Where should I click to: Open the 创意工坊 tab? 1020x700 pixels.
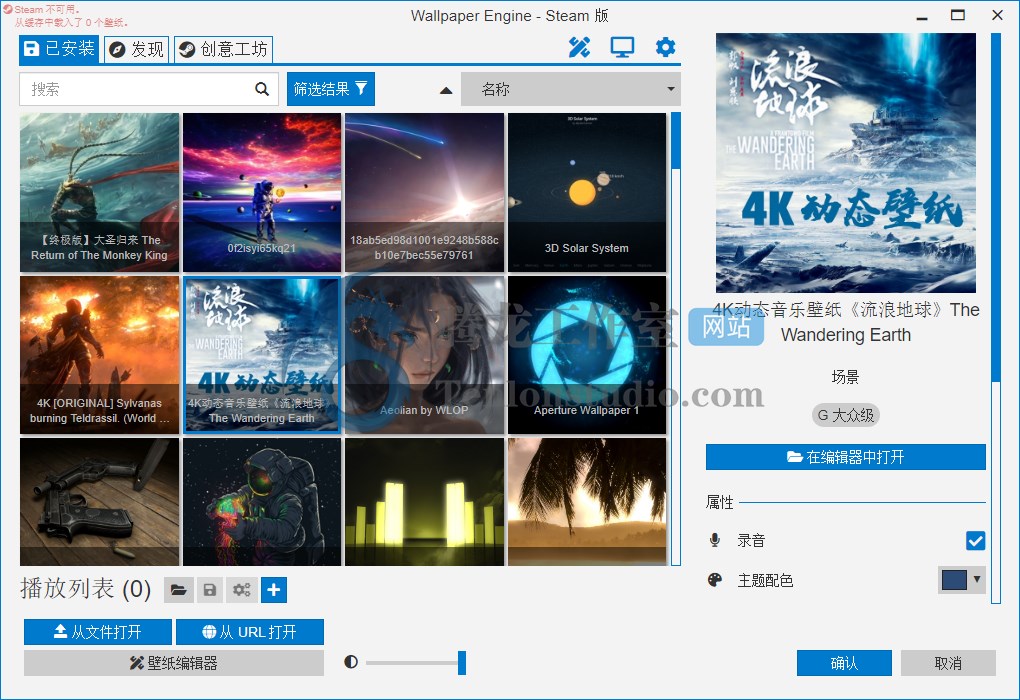pos(223,49)
